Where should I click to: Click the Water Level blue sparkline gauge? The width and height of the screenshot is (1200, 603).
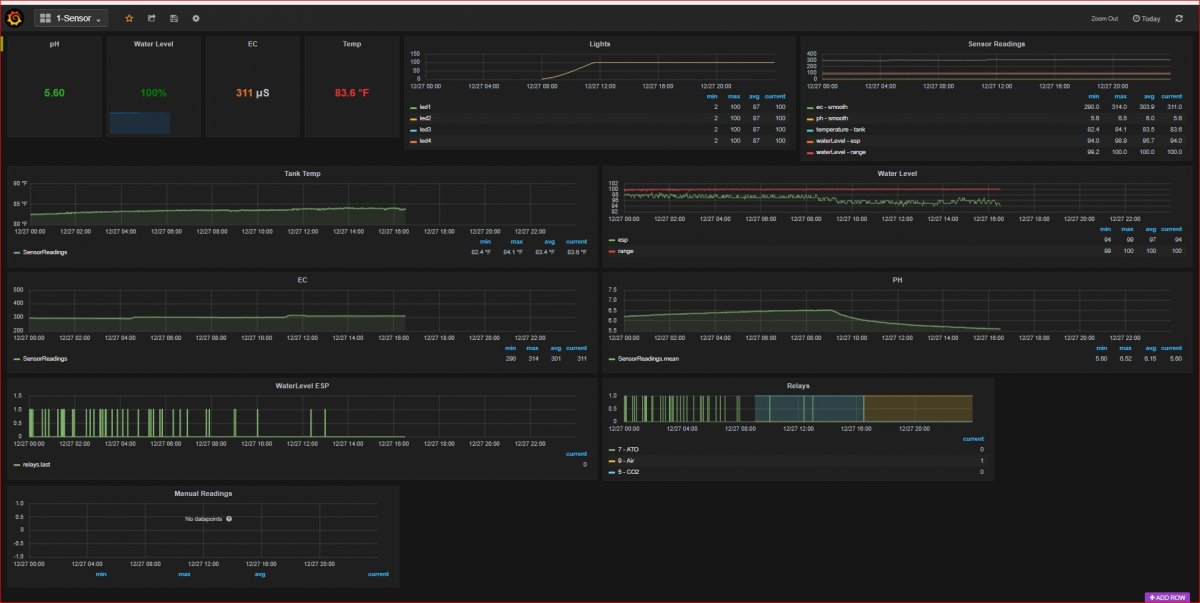(139, 124)
